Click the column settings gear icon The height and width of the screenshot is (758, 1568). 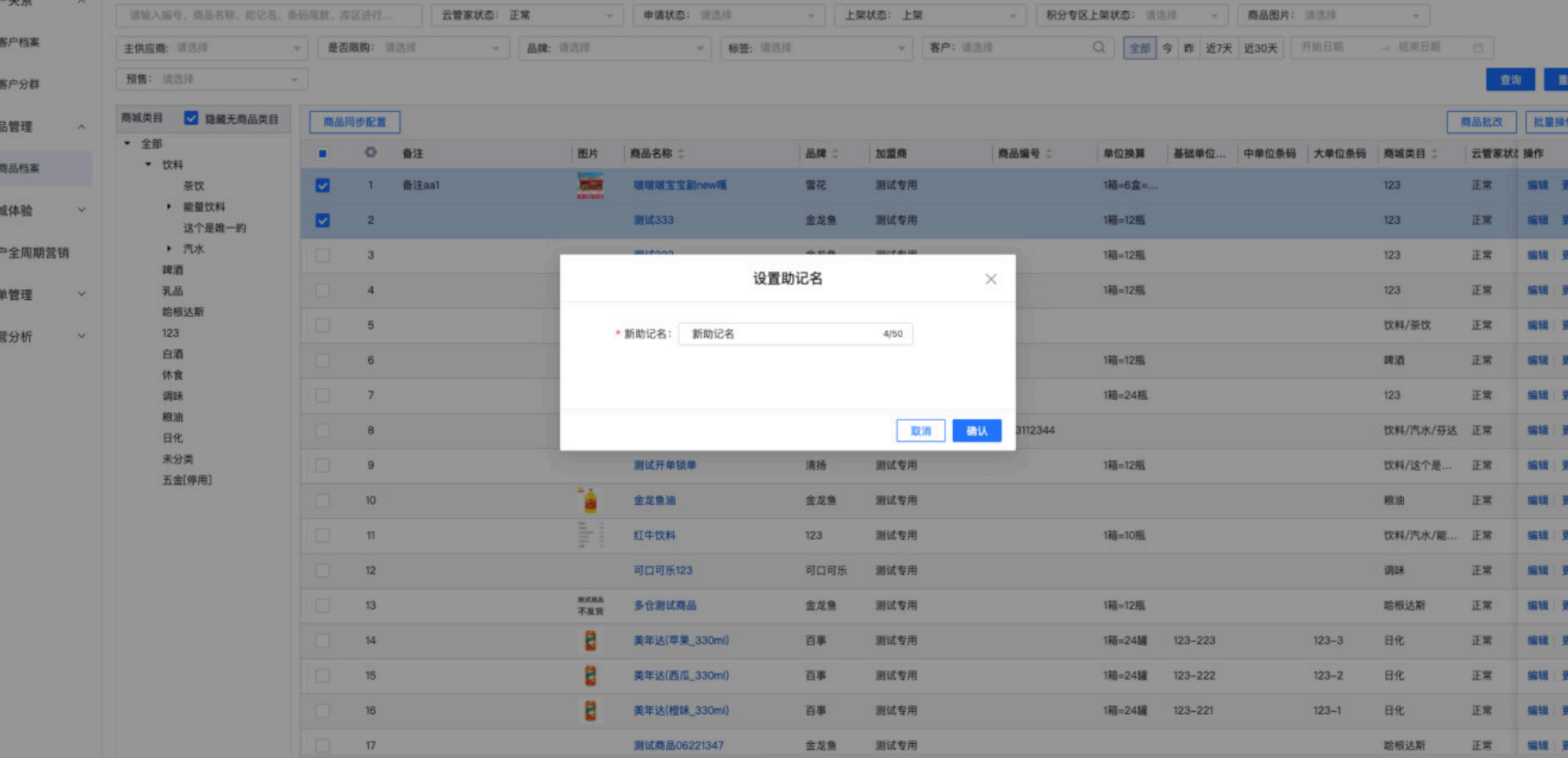[x=370, y=153]
